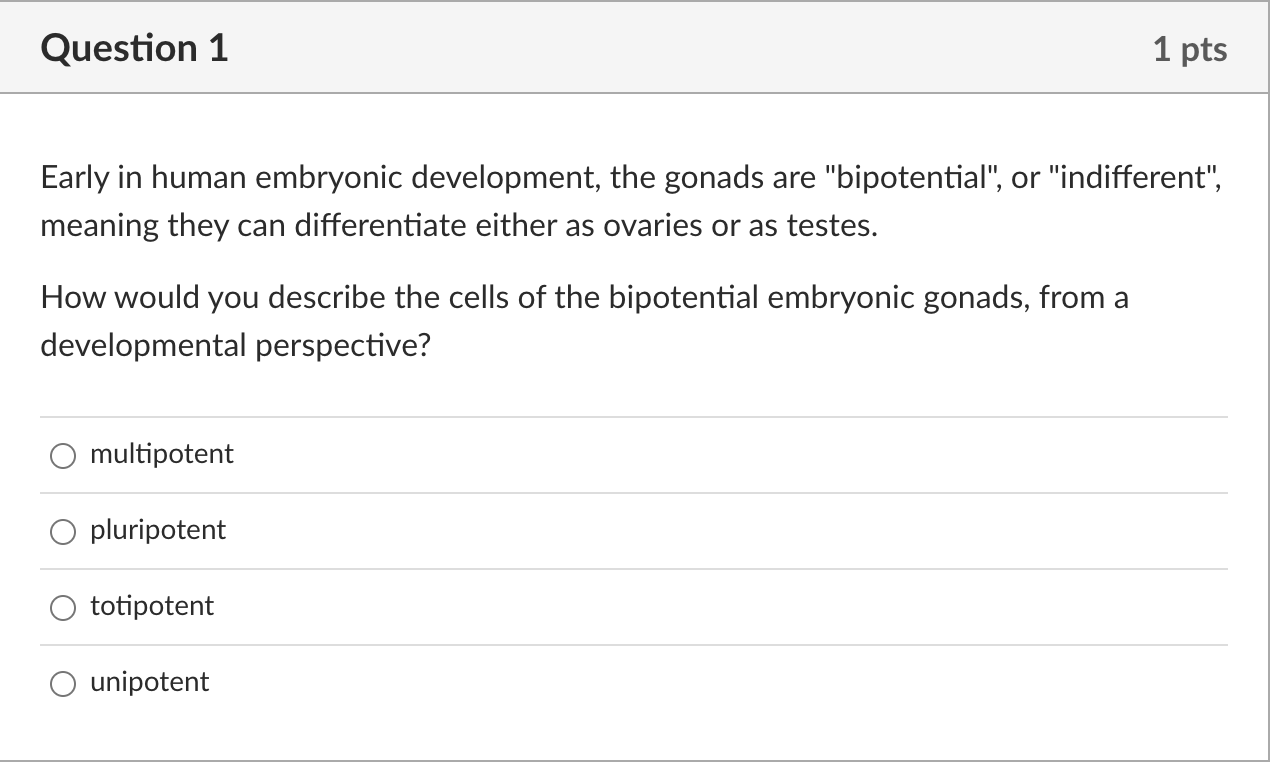Image resolution: width=1278 pixels, height=764 pixels.
Task: Select the totipotent radio button
Action: (63, 608)
